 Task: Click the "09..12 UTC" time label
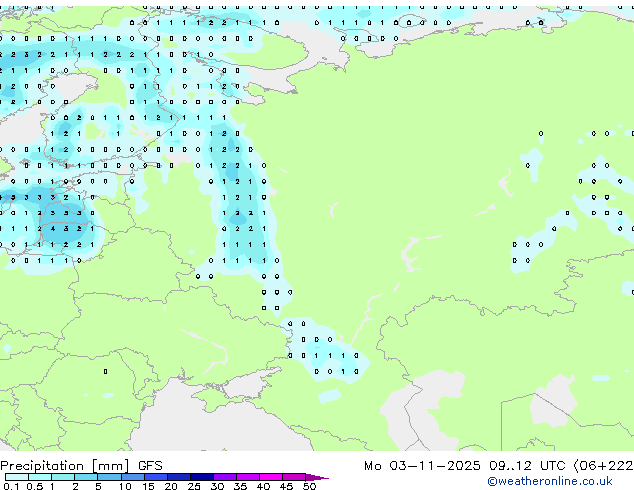point(527,466)
